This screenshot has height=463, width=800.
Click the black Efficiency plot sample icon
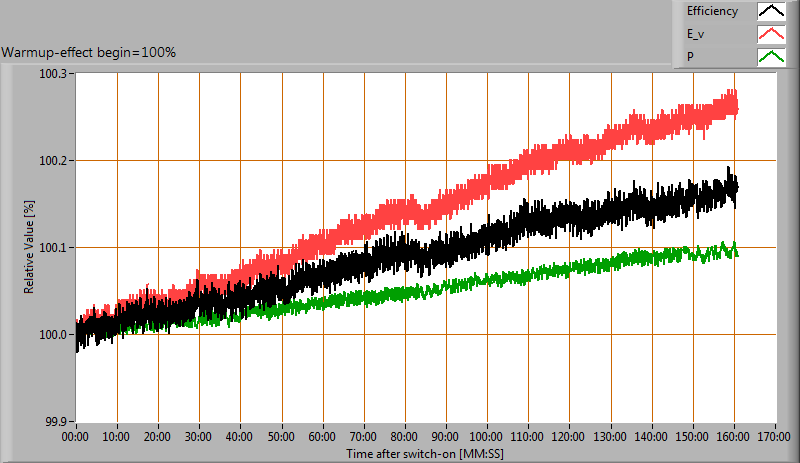click(770, 12)
